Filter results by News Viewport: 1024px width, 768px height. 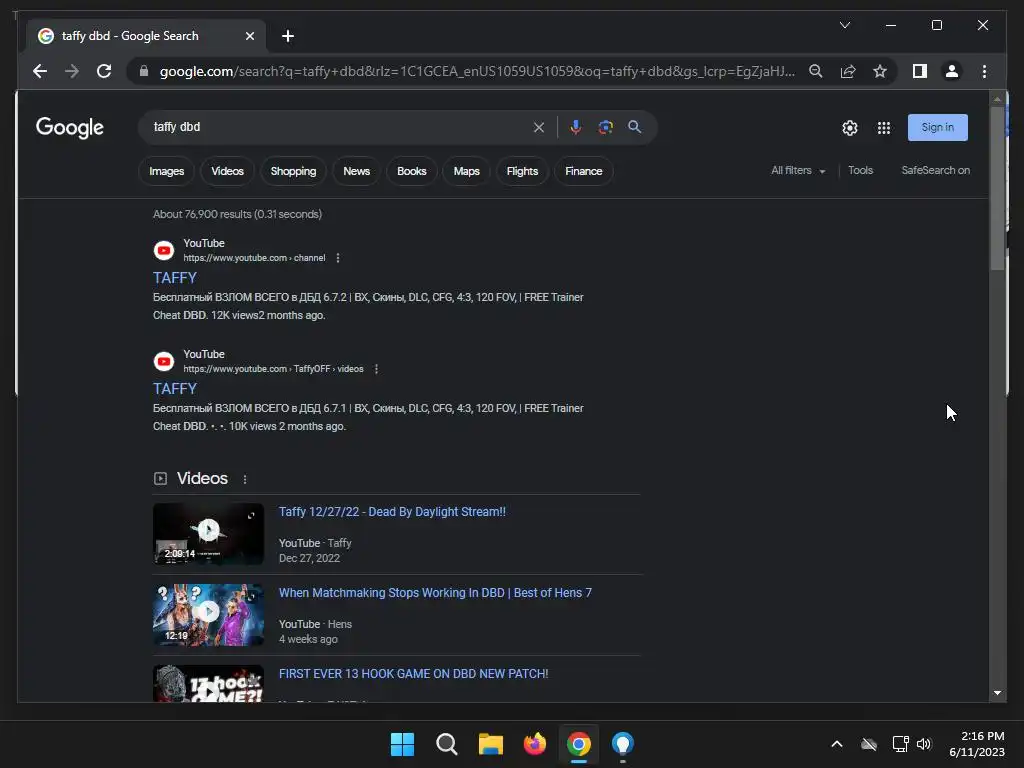tap(357, 171)
